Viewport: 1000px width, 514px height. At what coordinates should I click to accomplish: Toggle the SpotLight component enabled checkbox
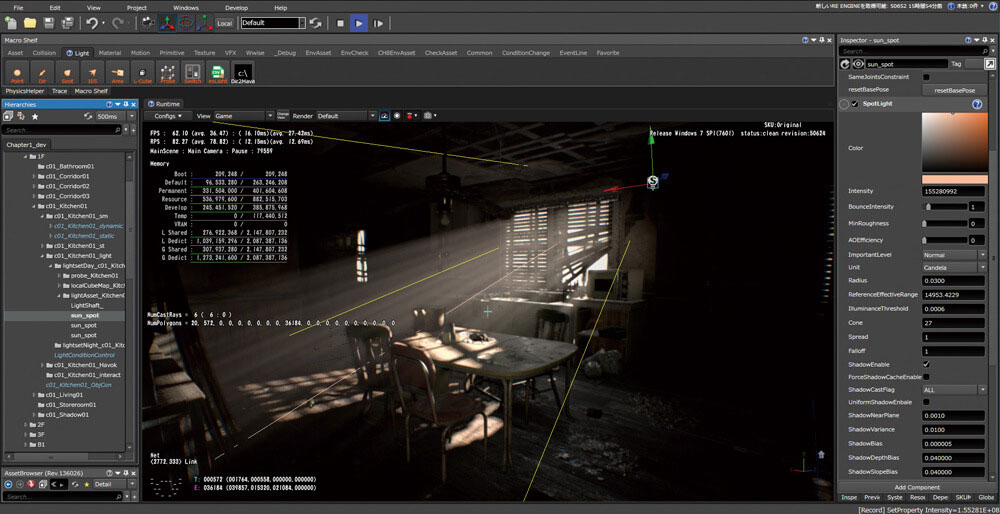point(855,104)
